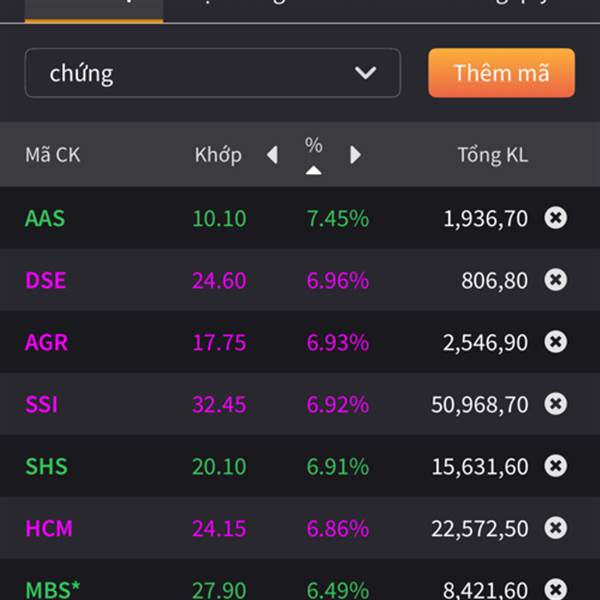Open the HCM stock symbol

[49, 528]
